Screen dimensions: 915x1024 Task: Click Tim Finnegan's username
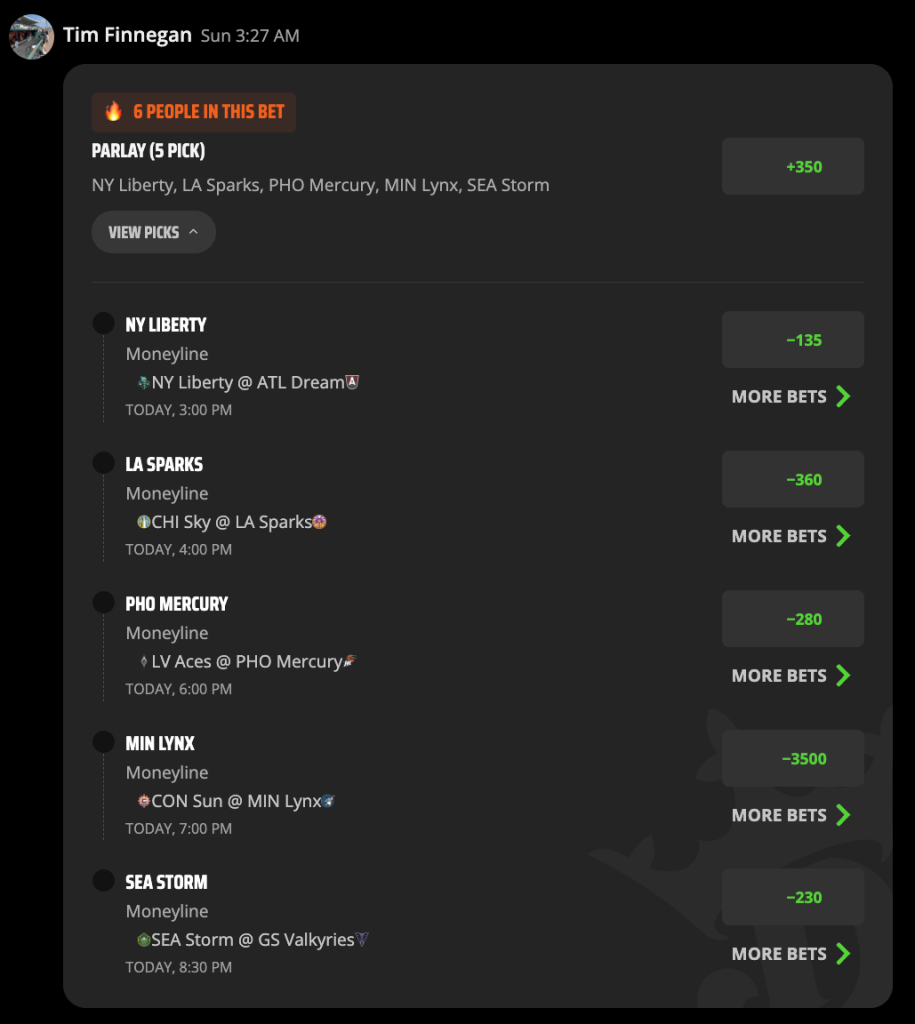click(x=127, y=35)
